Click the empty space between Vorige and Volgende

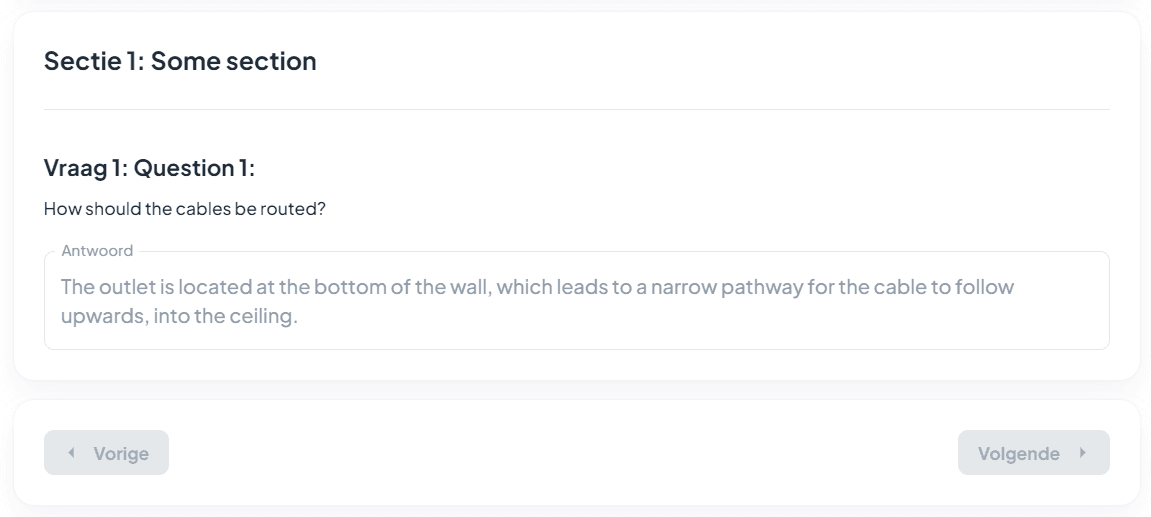pos(560,453)
